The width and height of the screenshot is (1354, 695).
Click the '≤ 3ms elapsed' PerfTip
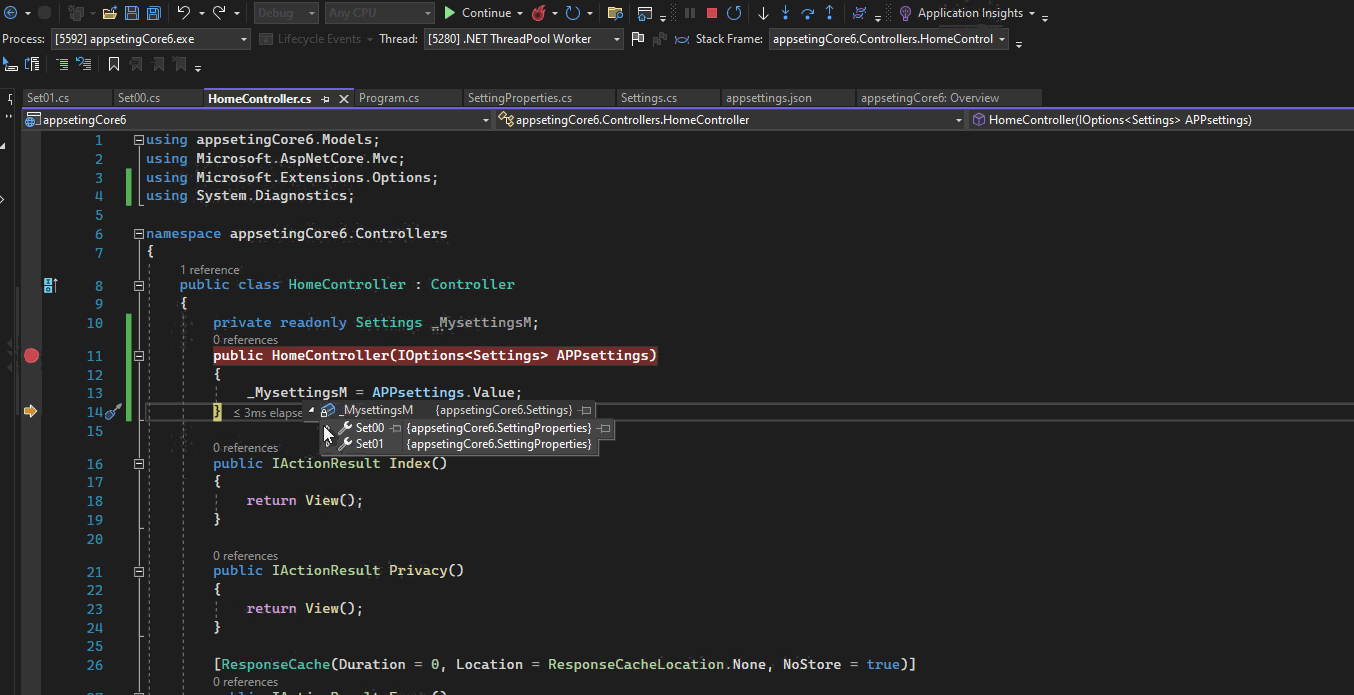tap(267, 411)
